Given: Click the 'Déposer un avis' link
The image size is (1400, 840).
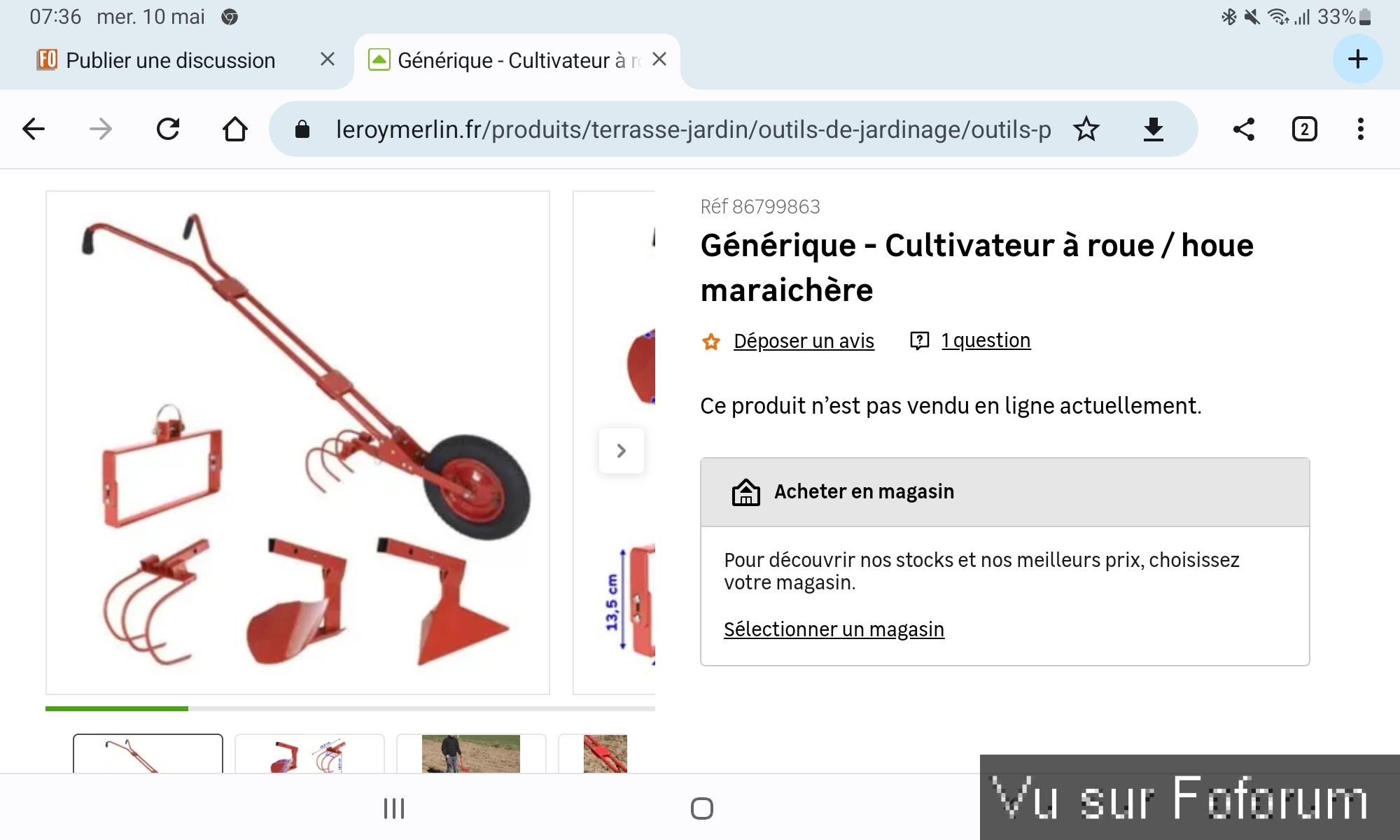Looking at the screenshot, I should click(x=804, y=341).
